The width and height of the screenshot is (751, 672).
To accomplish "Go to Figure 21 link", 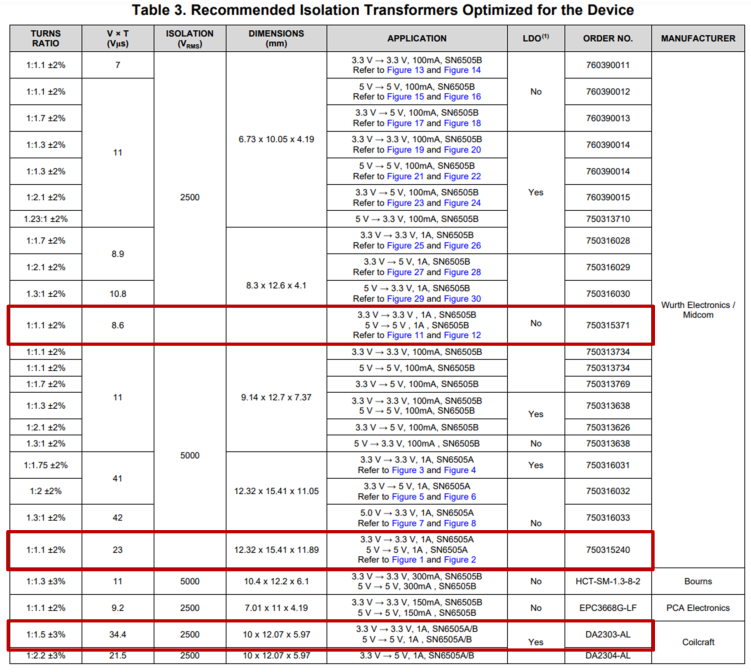I will [405, 176].
